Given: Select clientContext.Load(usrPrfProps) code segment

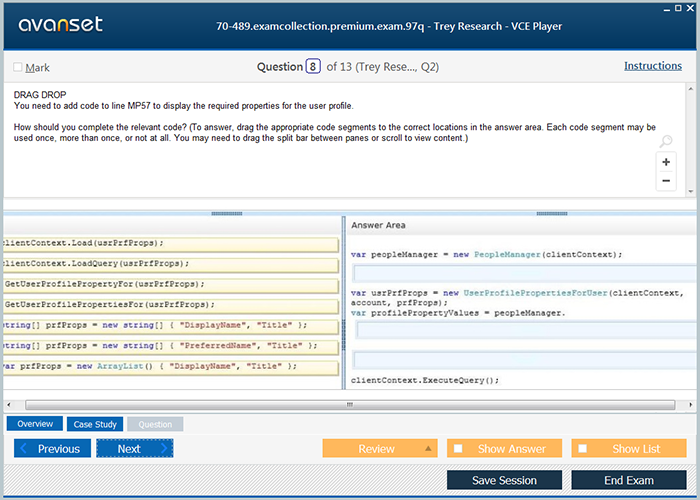Looking at the screenshot, I should [171, 244].
